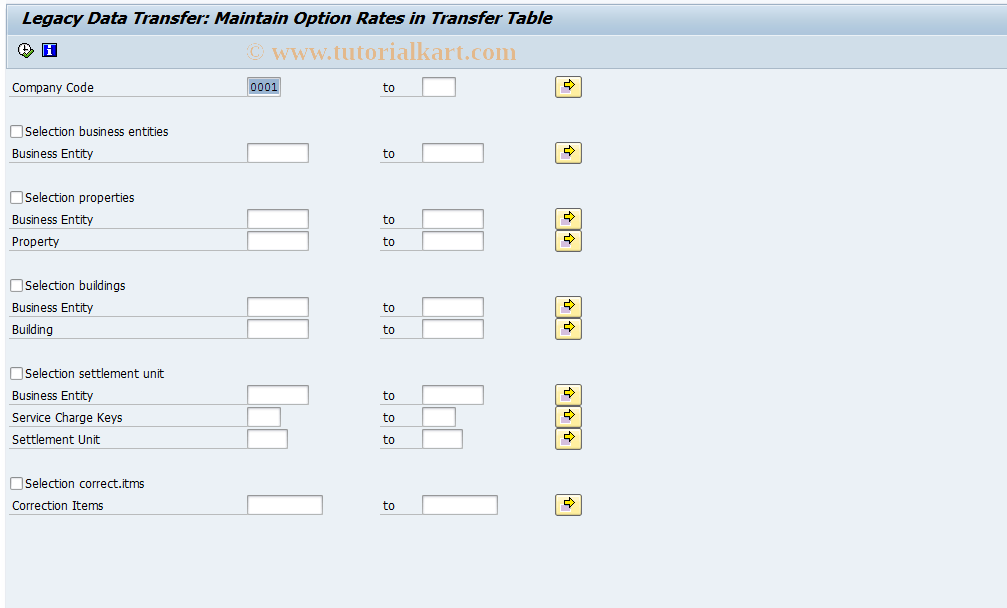Open multiple selection for Settlement Unit
This screenshot has width=1007, height=608.
[567, 438]
